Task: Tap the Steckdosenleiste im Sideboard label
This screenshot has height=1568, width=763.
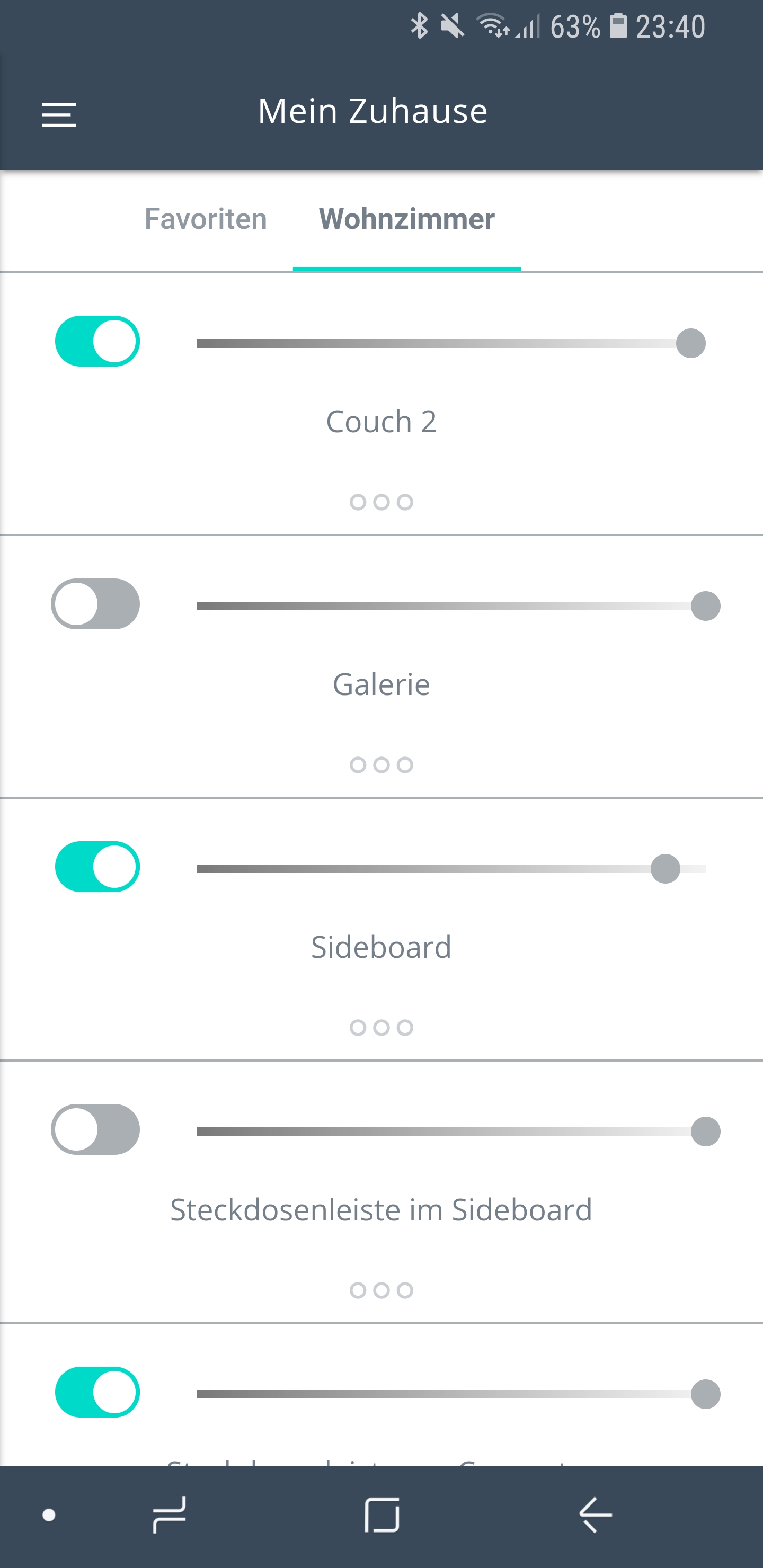Action: tap(381, 1210)
